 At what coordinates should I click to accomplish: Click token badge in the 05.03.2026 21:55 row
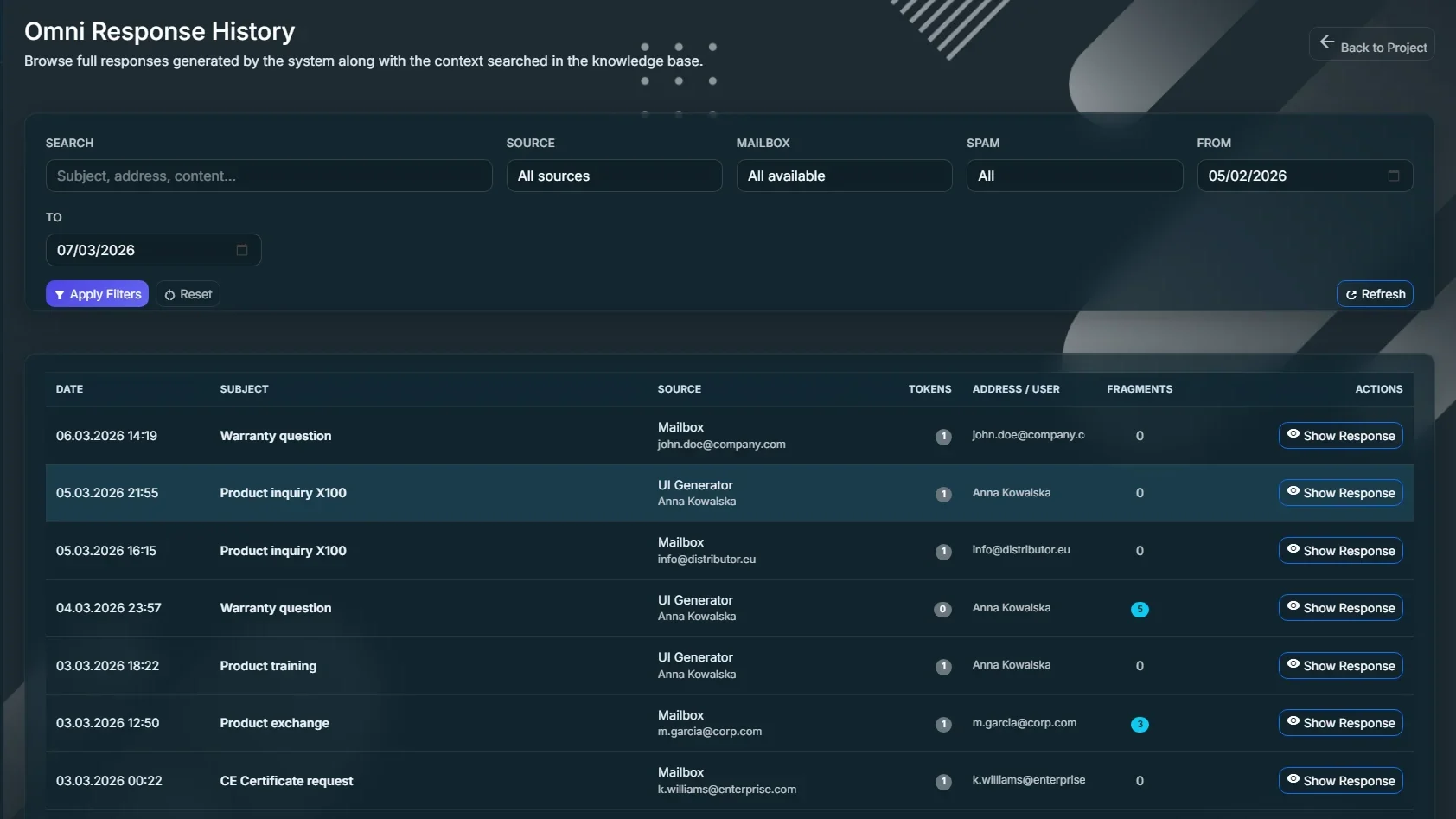(x=943, y=495)
